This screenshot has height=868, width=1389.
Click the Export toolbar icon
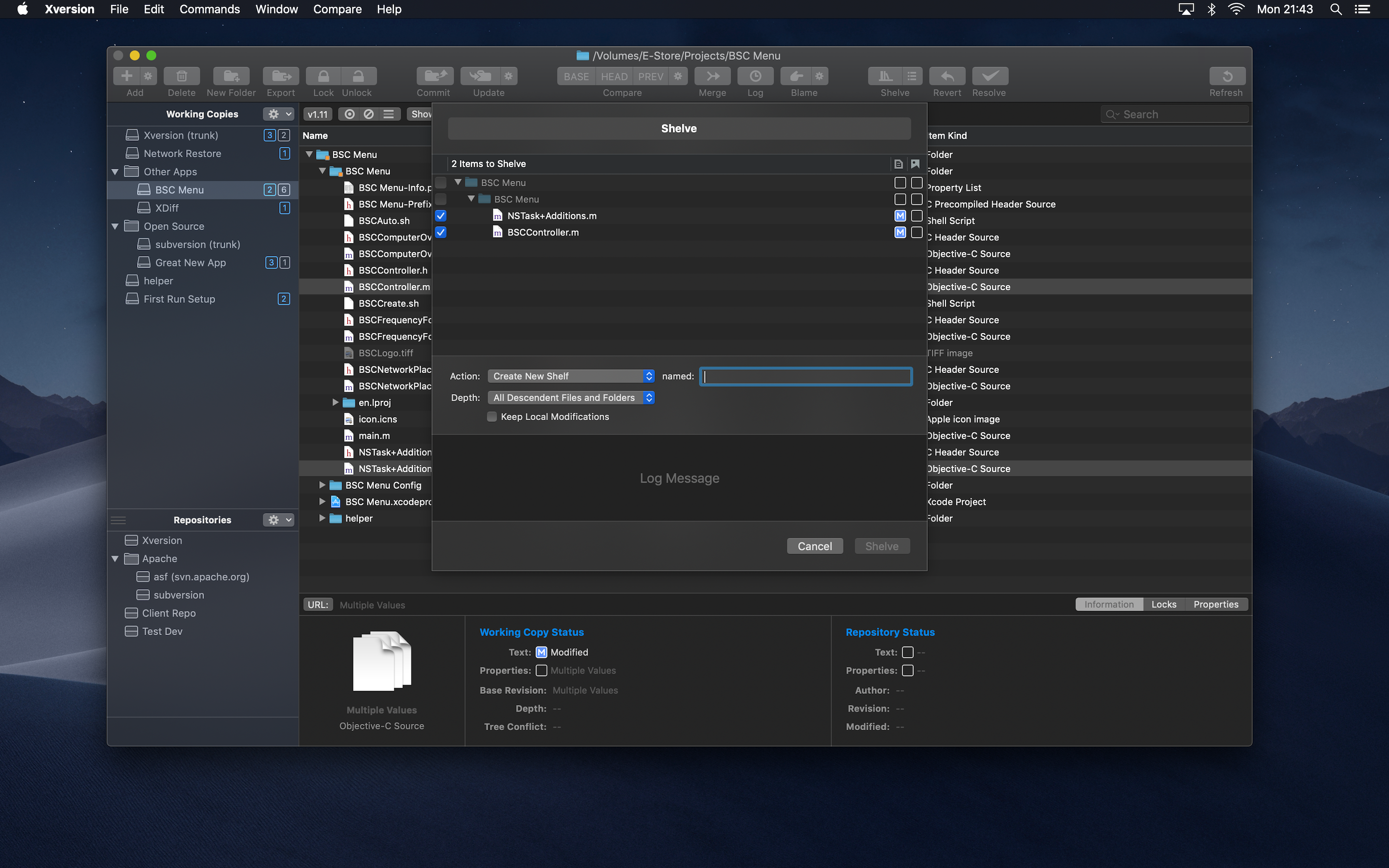[281, 76]
